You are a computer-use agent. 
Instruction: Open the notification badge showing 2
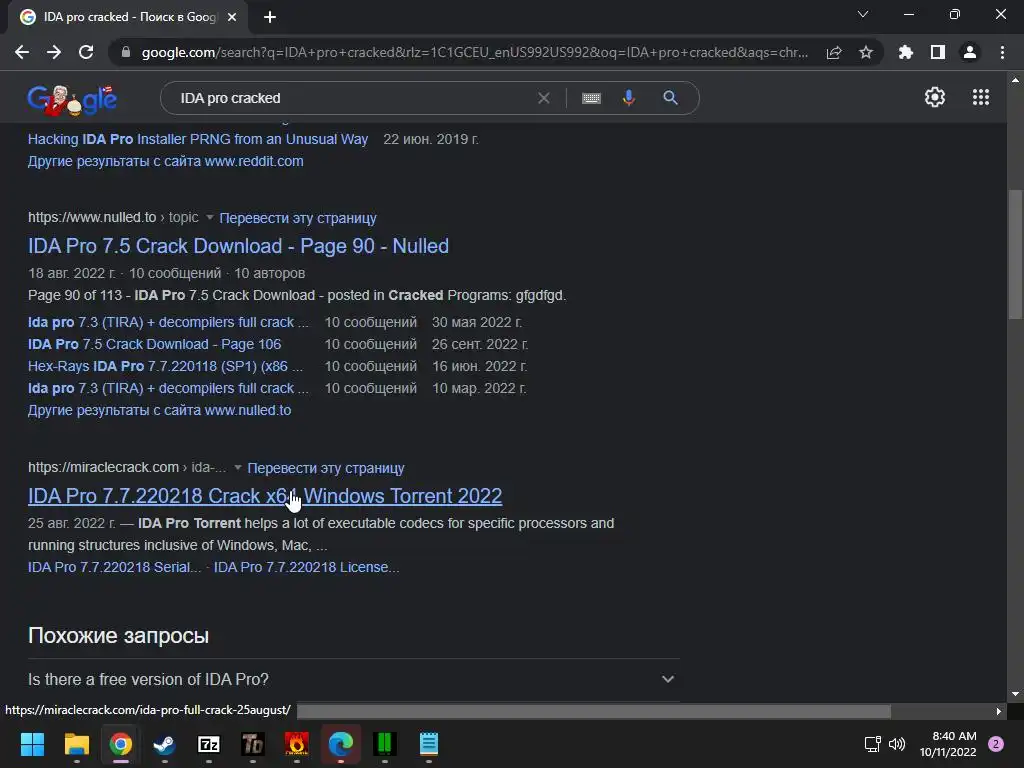[996, 744]
